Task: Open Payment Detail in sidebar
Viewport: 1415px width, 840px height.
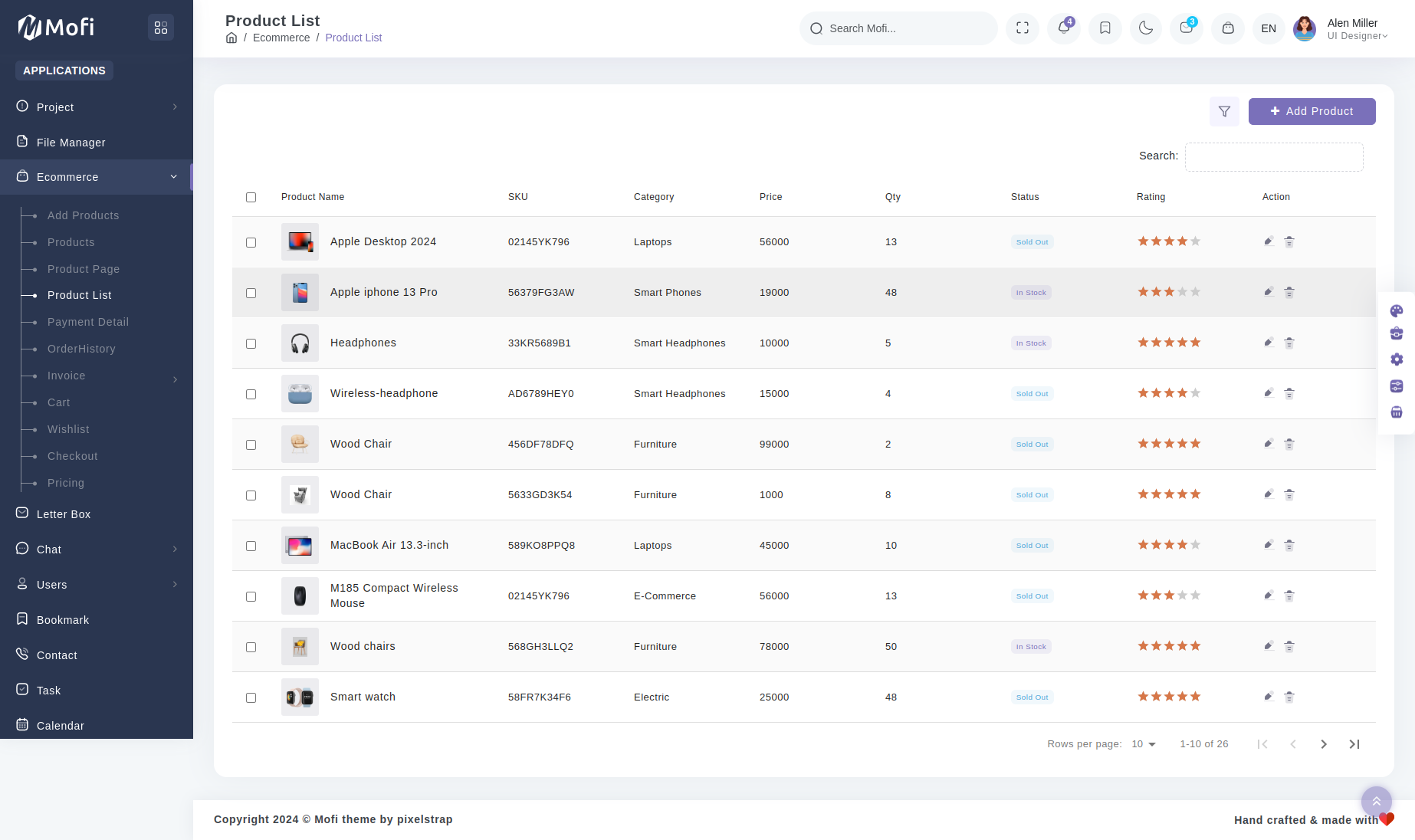Action: click(x=88, y=323)
